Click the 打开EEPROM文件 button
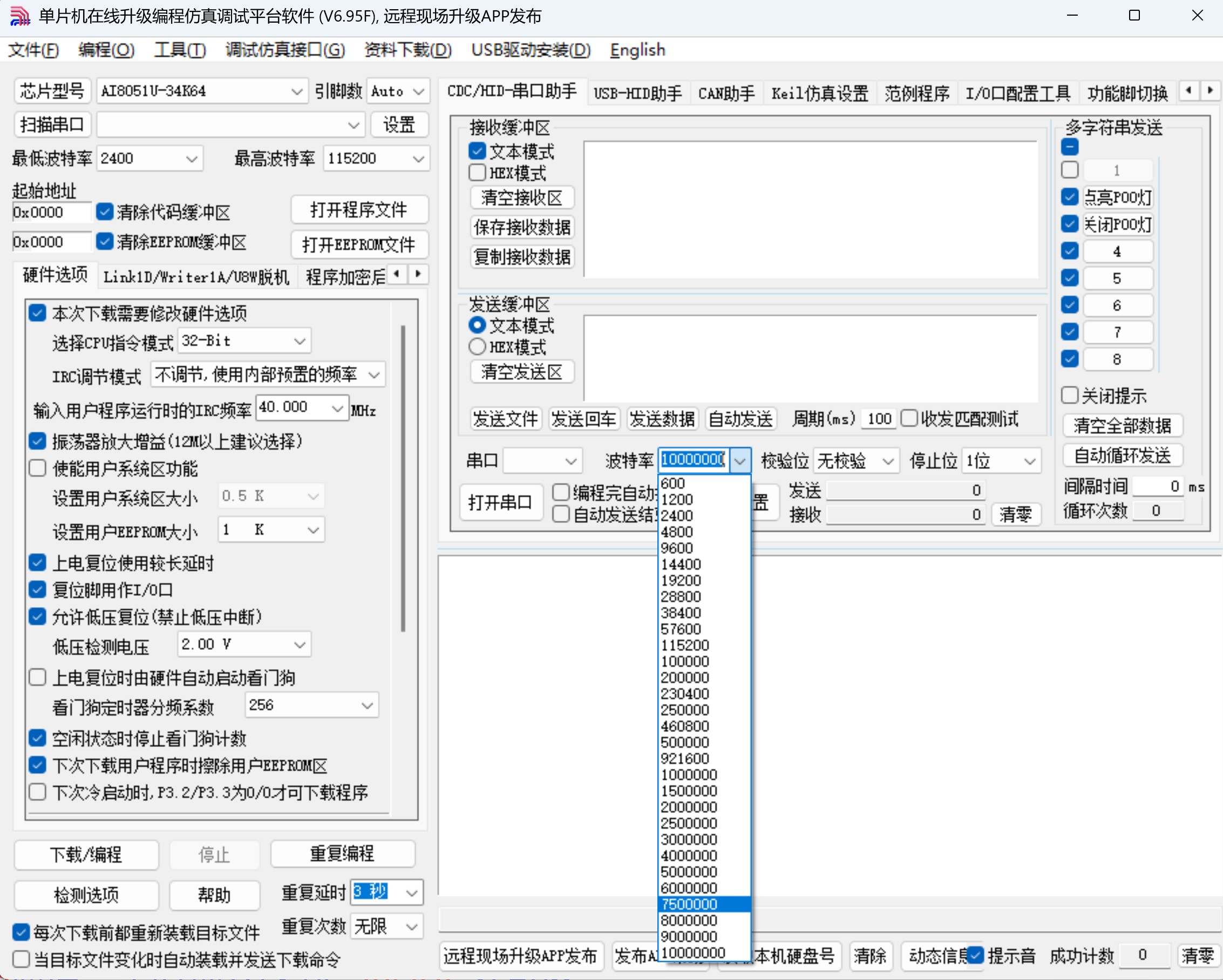This screenshot has width=1223, height=980. pyautogui.click(x=359, y=244)
